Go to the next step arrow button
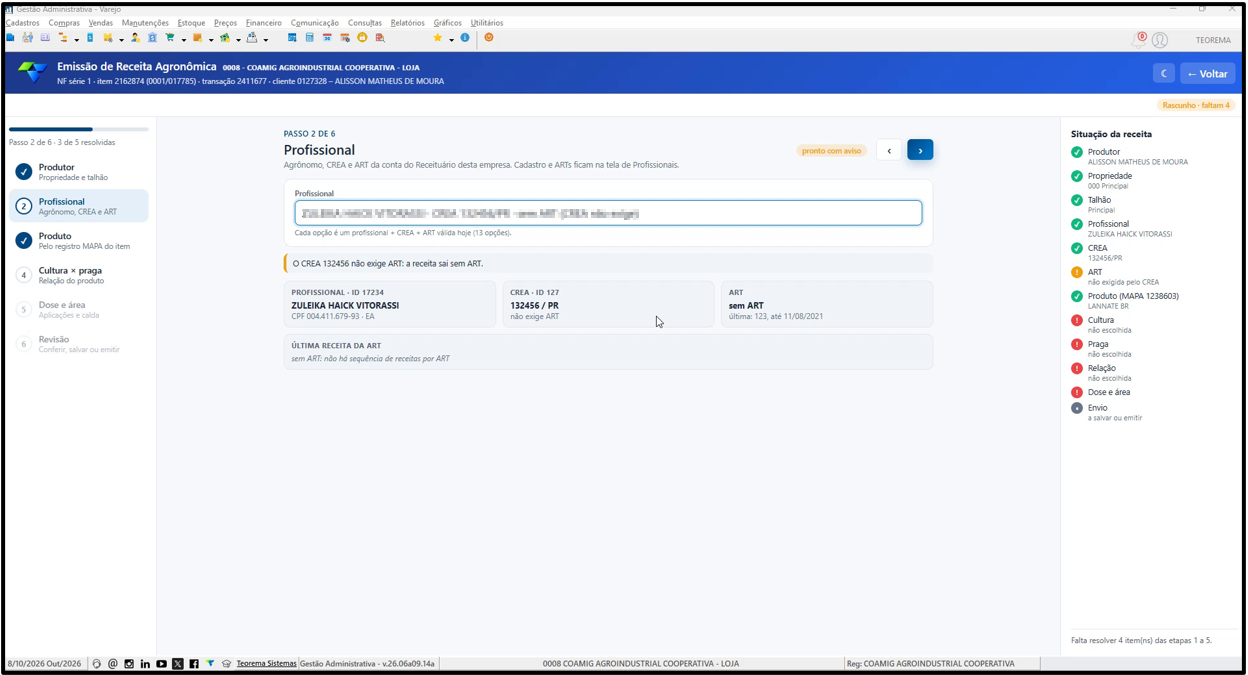This screenshot has width=1248, height=675. point(920,150)
